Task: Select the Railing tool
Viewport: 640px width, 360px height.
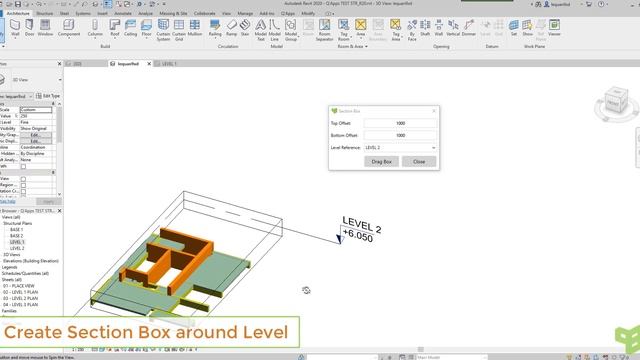Action: point(215,28)
